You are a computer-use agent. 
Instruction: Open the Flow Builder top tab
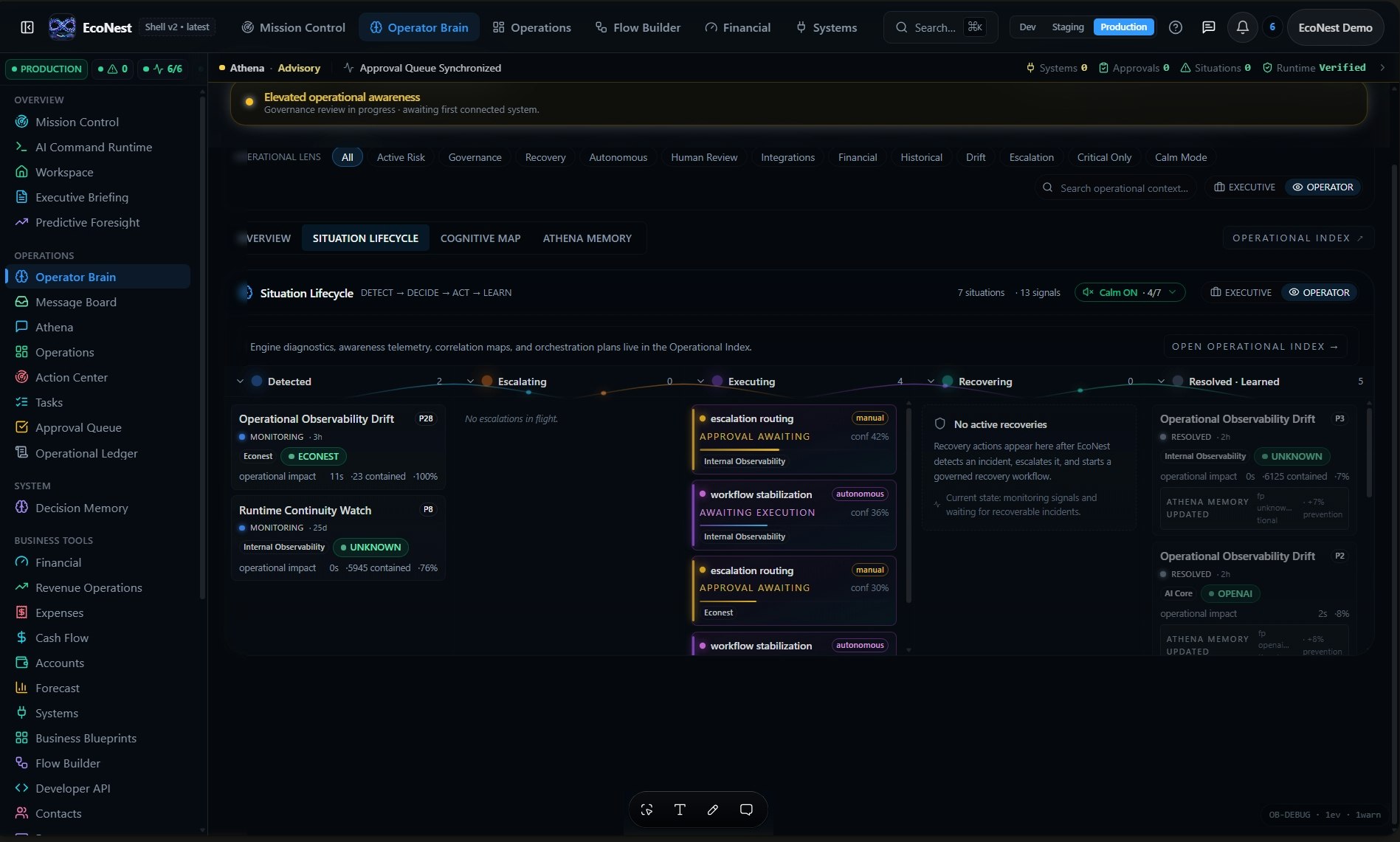[x=638, y=27]
